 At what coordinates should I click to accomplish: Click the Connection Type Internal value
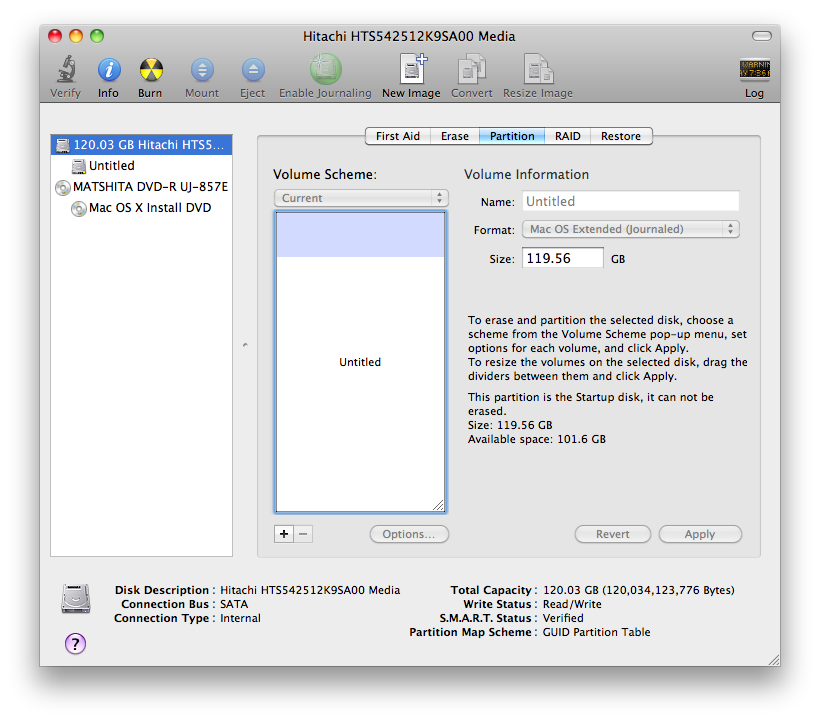[x=240, y=618]
